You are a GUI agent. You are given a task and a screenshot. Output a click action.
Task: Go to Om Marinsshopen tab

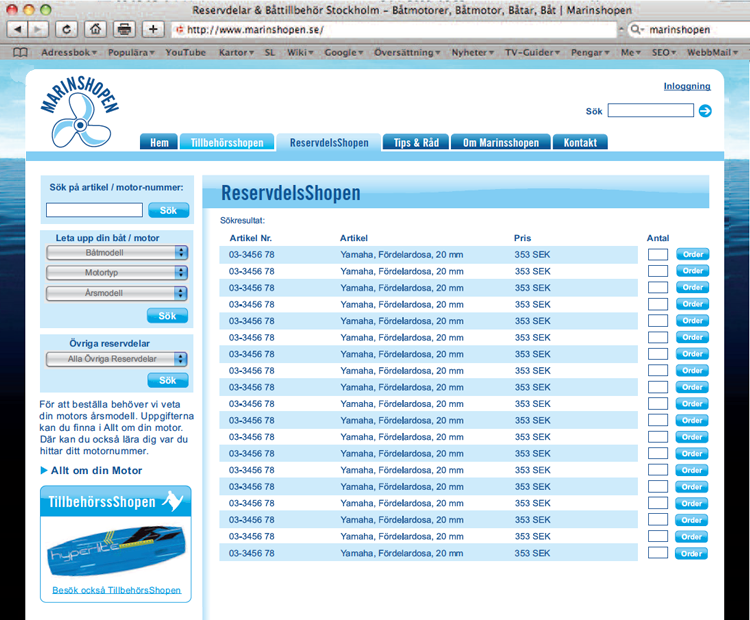[x=500, y=142]
